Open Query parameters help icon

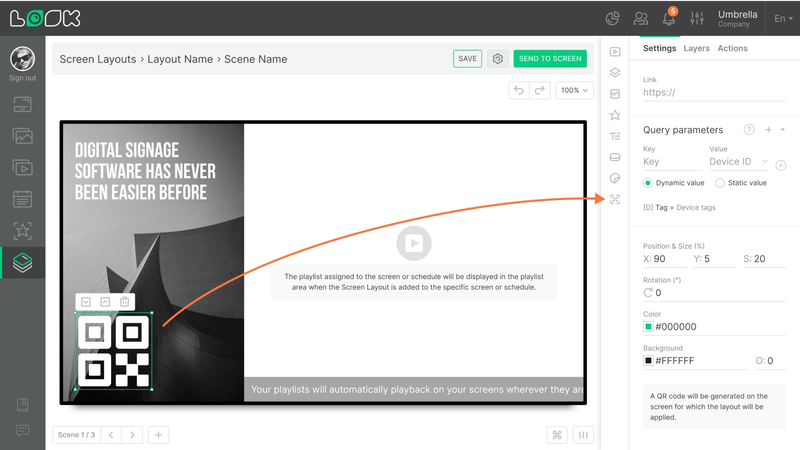[x=748, y=130]
